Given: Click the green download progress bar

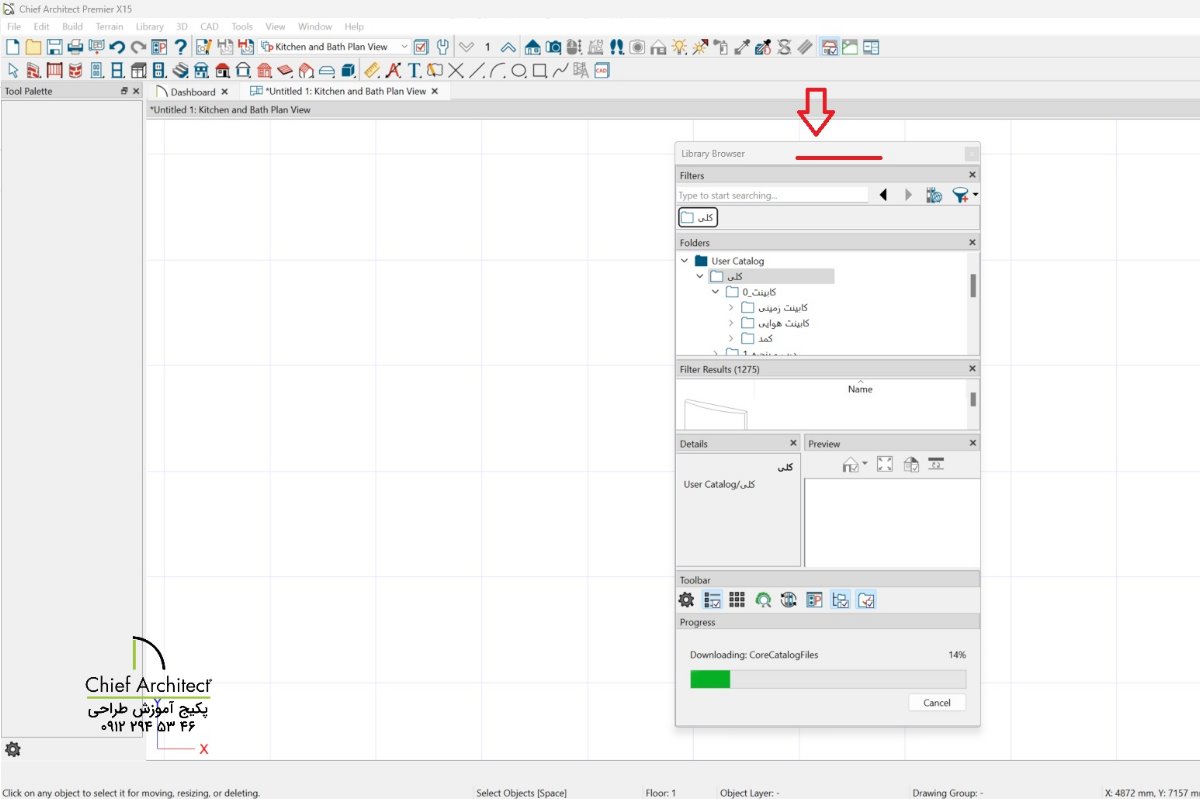Looking at the screenshot, I should pos(710,679).
